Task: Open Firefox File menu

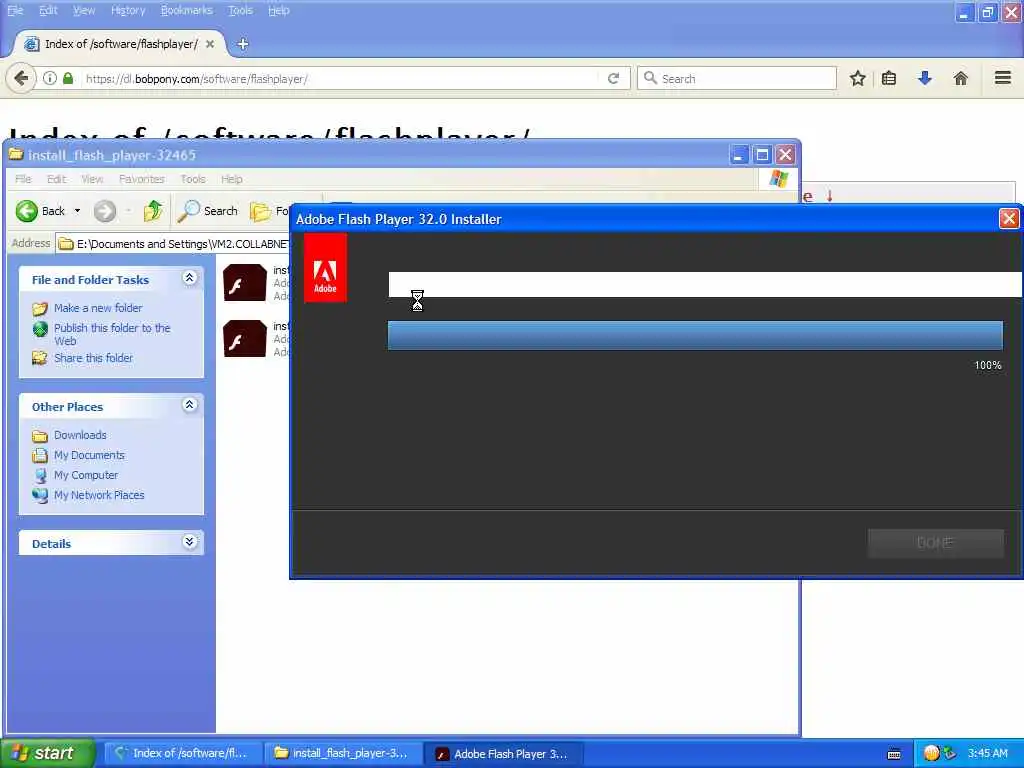Action: point(15,10)
